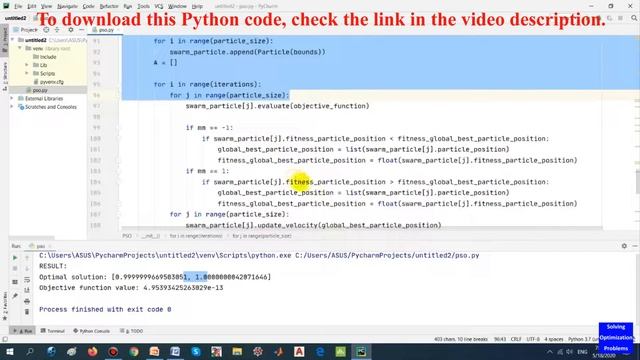Toggle the Favorites tool window stripe
This screenshot has height=360, width=640.
4,306
